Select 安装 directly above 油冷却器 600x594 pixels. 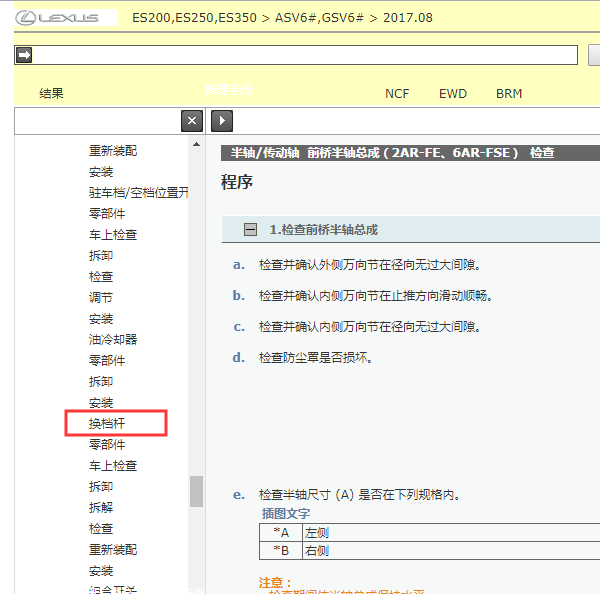point(101,318)
